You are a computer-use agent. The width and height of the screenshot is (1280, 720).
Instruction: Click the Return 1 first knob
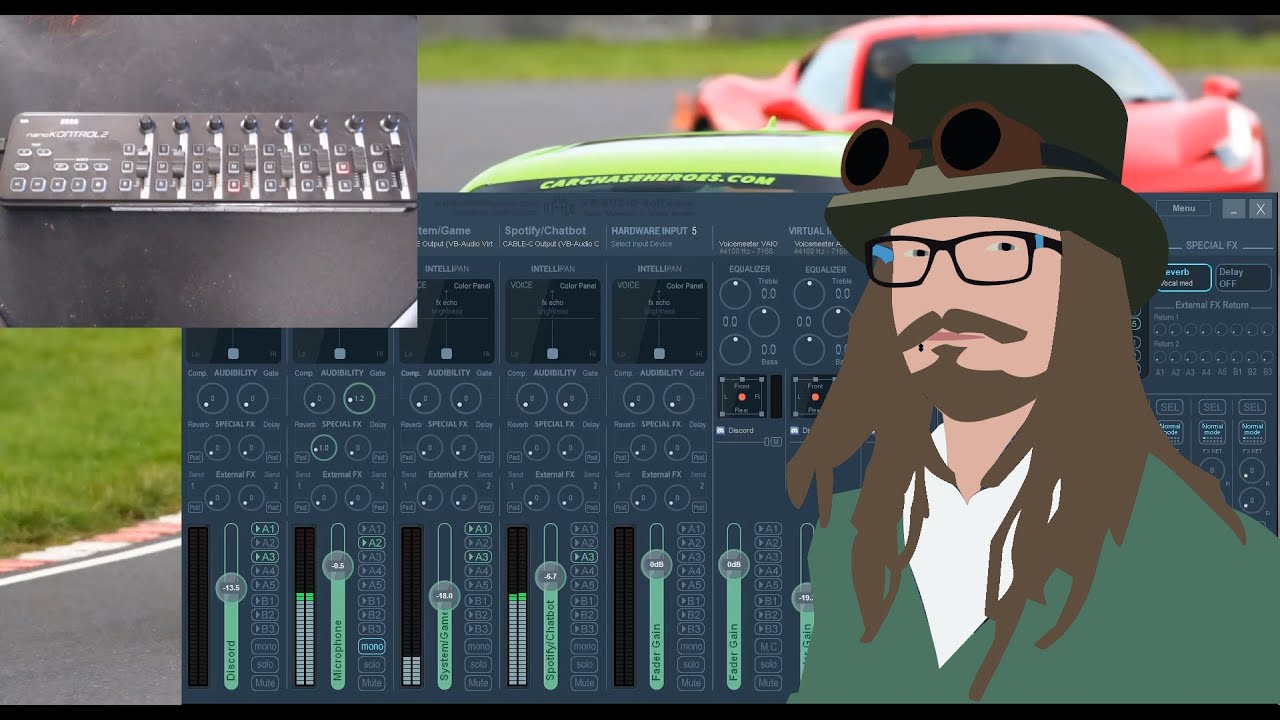coord(1160,328)
